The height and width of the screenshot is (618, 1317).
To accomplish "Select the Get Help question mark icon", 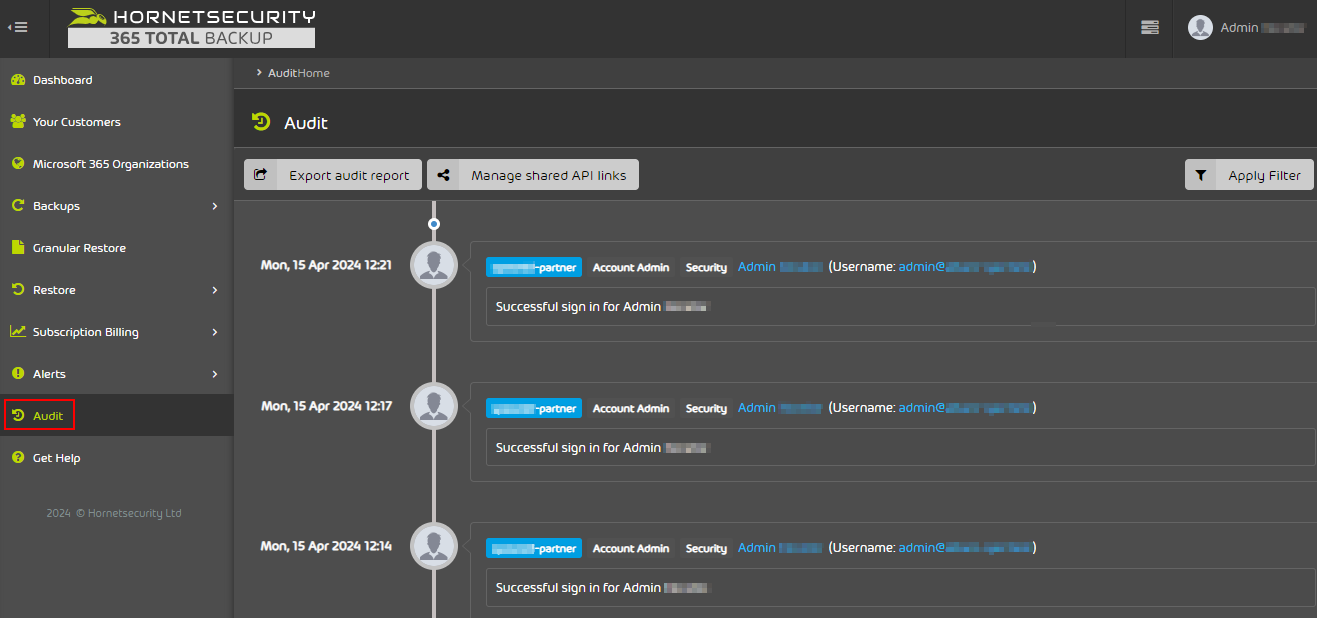I will coord(17,457).
